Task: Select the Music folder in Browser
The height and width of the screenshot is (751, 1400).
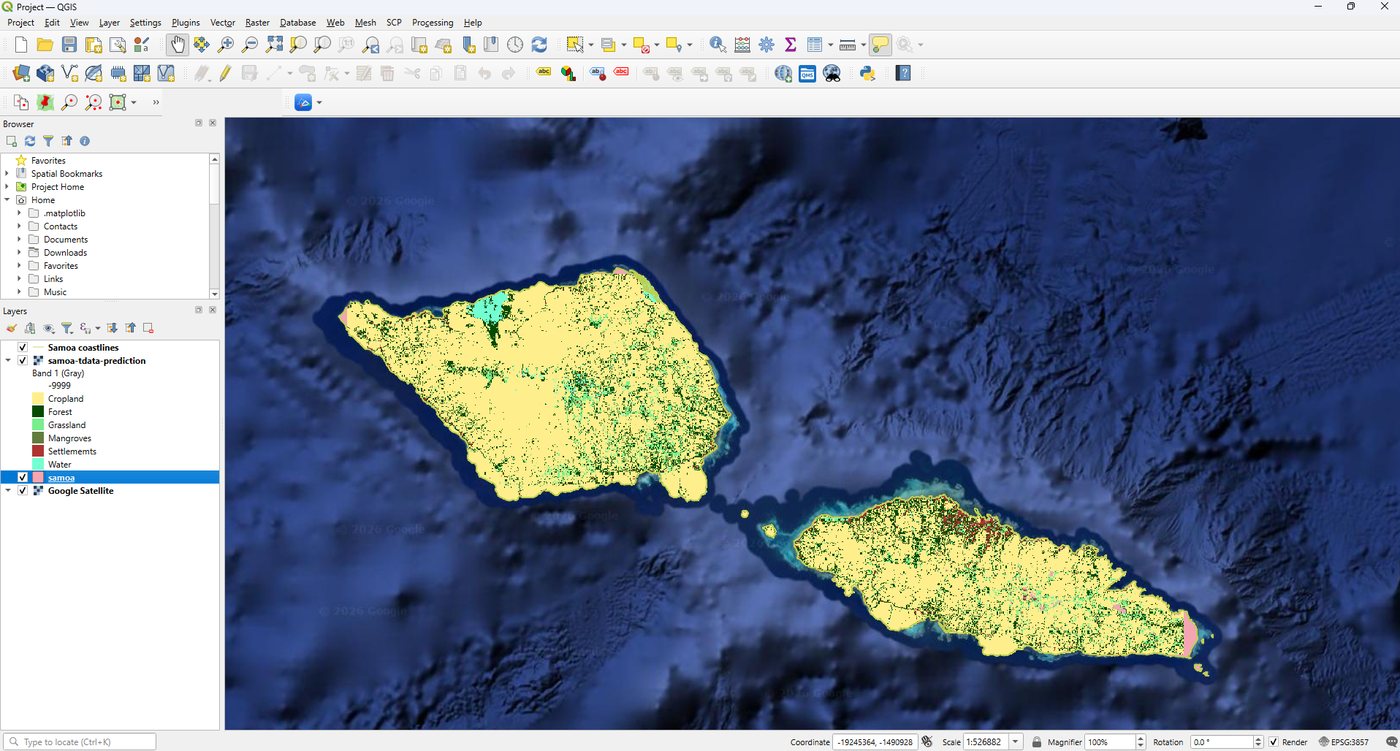Action: (55, 292)
